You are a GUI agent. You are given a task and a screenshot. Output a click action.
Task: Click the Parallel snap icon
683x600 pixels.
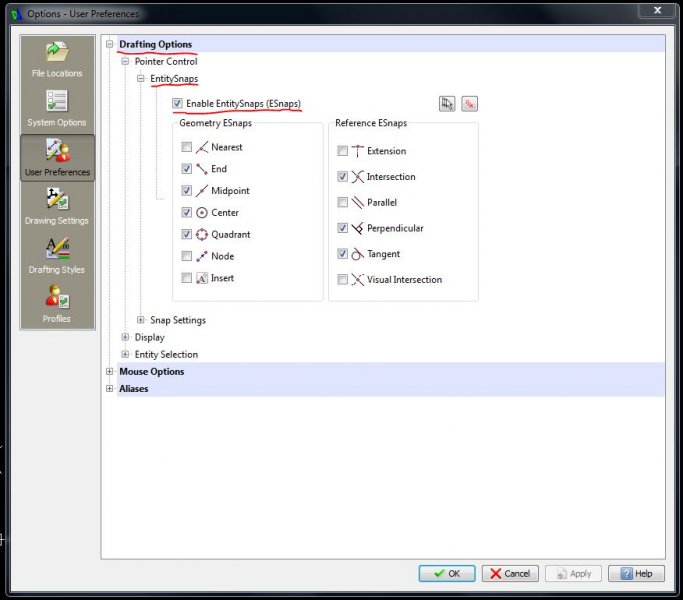pos(358,203)
